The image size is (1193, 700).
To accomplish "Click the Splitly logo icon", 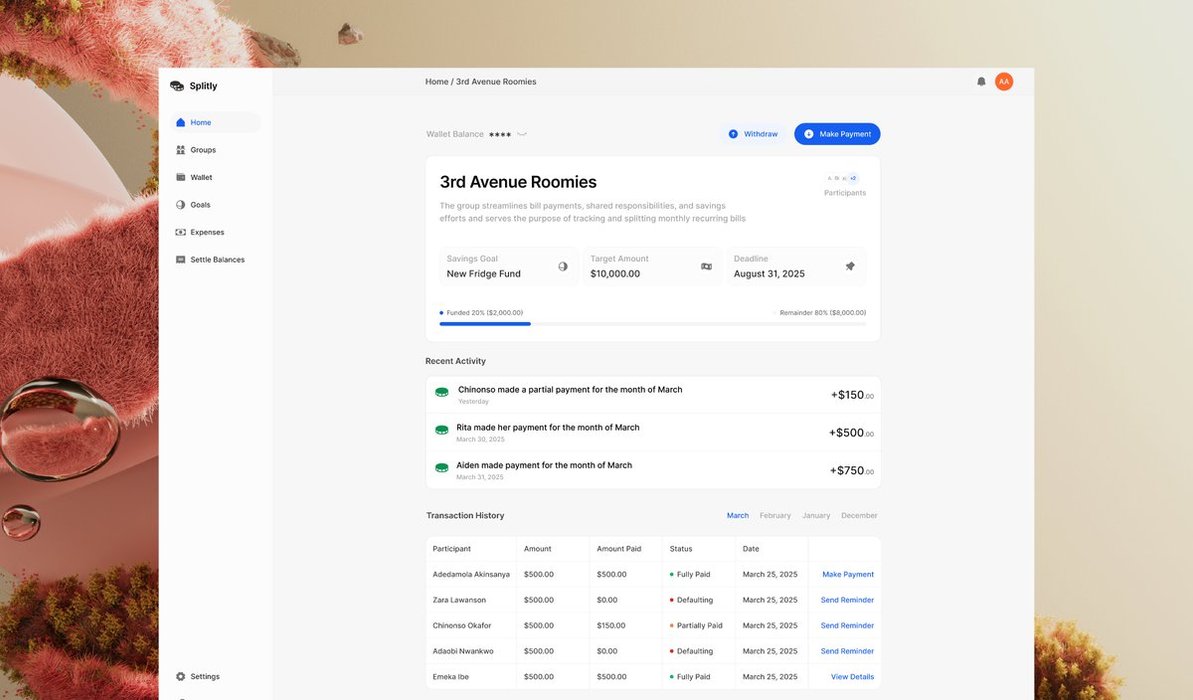I will pos(177,86).
